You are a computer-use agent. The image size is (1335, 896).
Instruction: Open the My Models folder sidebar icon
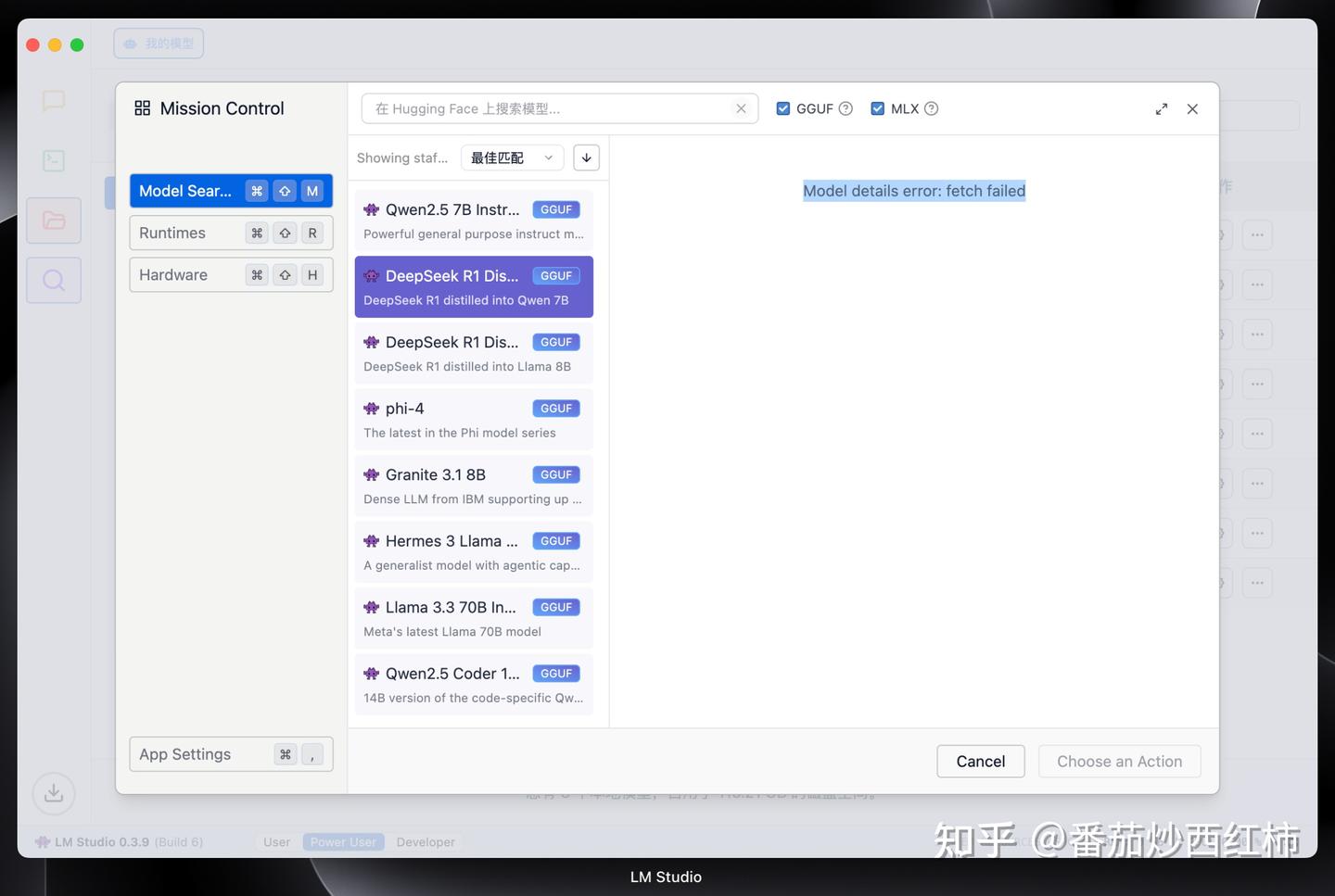54,221
